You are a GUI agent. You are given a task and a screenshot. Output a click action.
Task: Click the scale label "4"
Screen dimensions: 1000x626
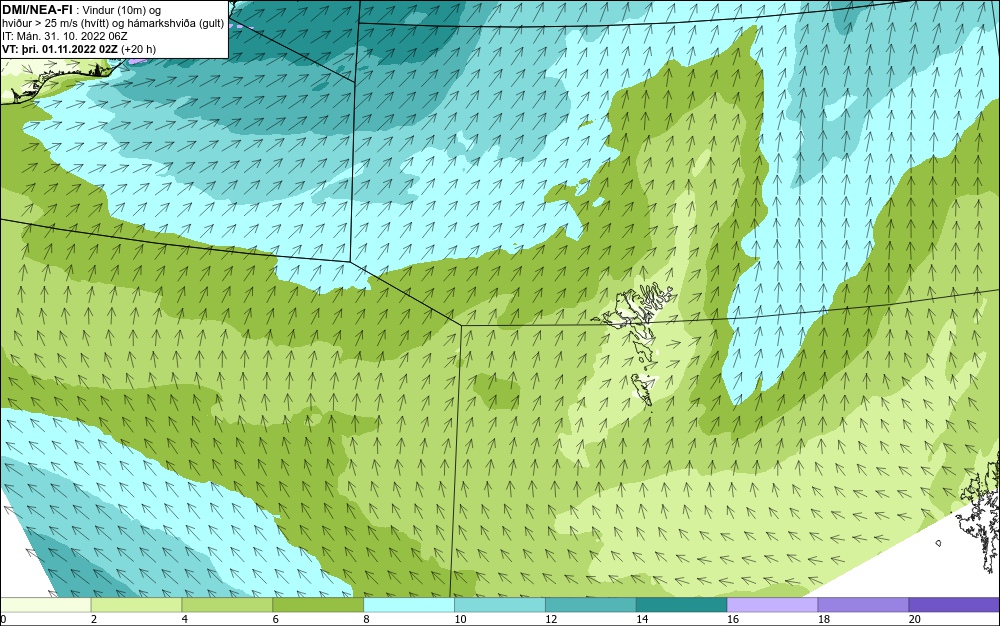point(185,619)
